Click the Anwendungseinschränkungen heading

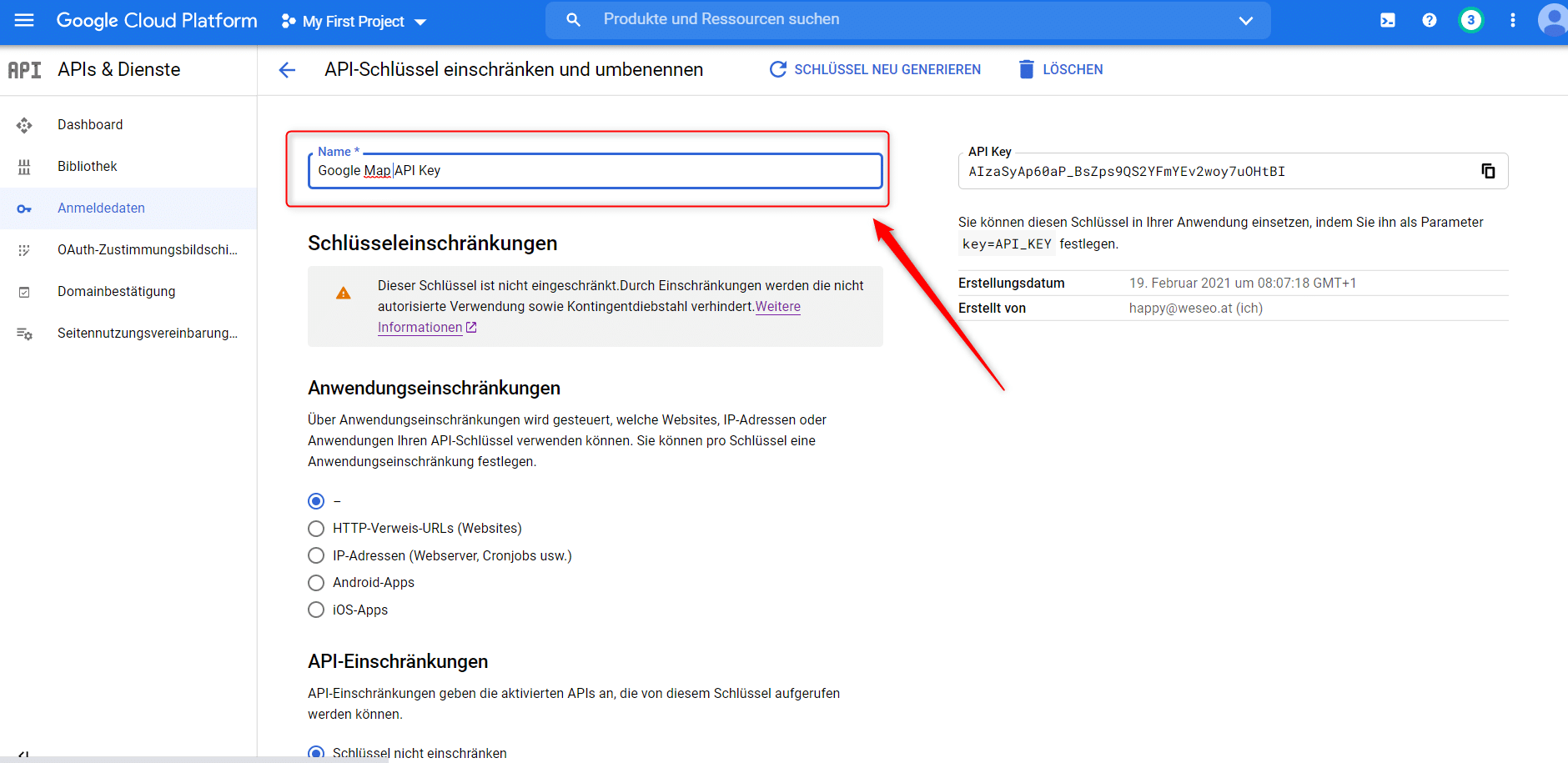(434, 389)
